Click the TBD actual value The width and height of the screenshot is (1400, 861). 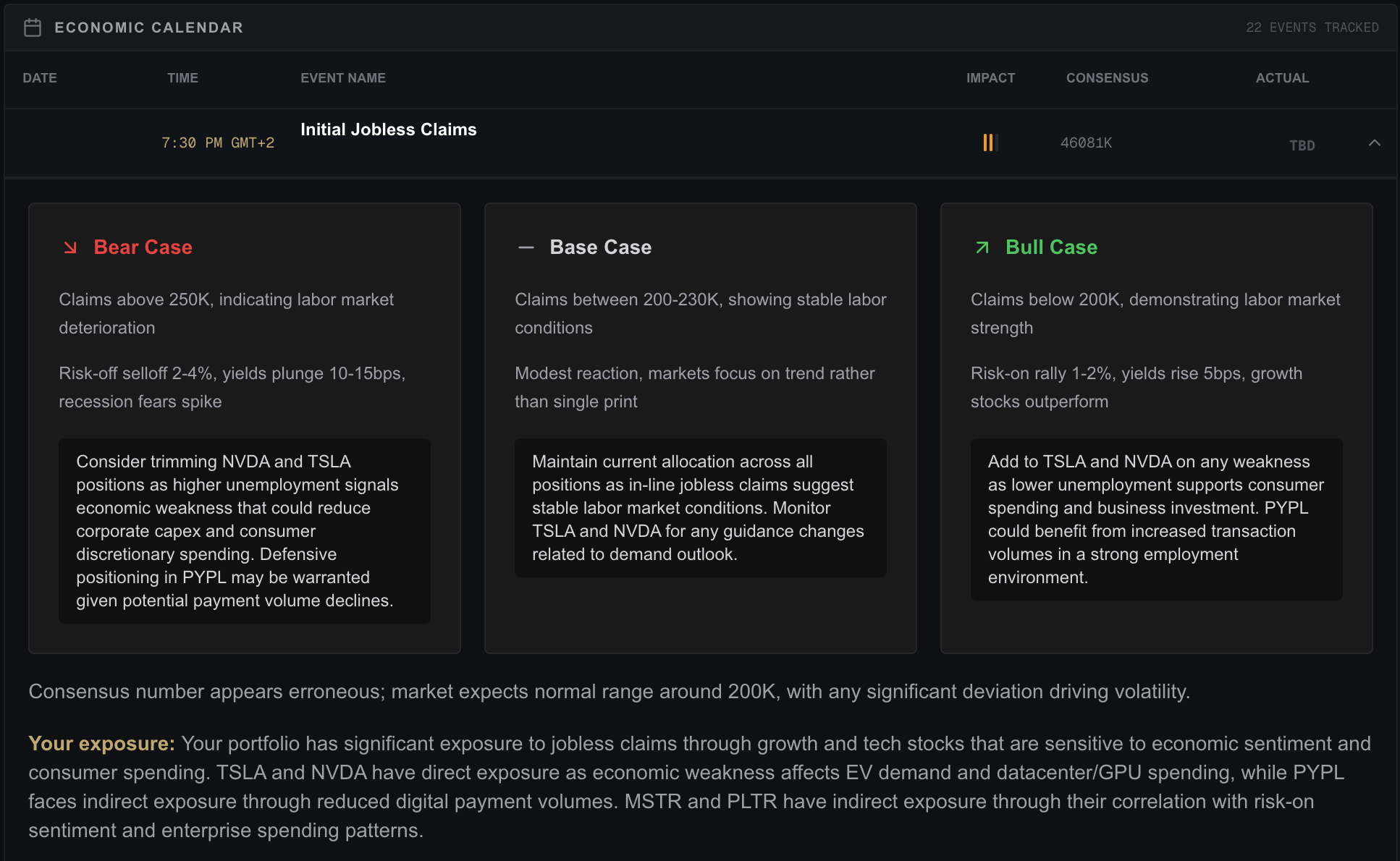(x=1302, y=145)
